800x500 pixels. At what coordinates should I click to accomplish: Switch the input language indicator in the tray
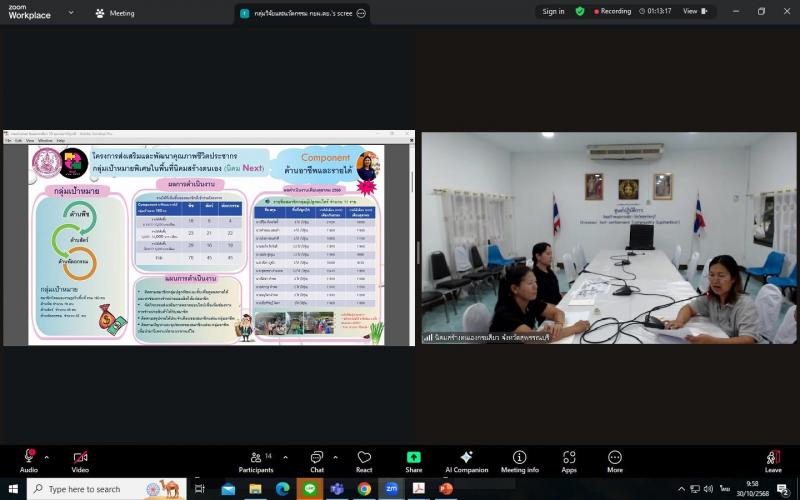[724, 489]
